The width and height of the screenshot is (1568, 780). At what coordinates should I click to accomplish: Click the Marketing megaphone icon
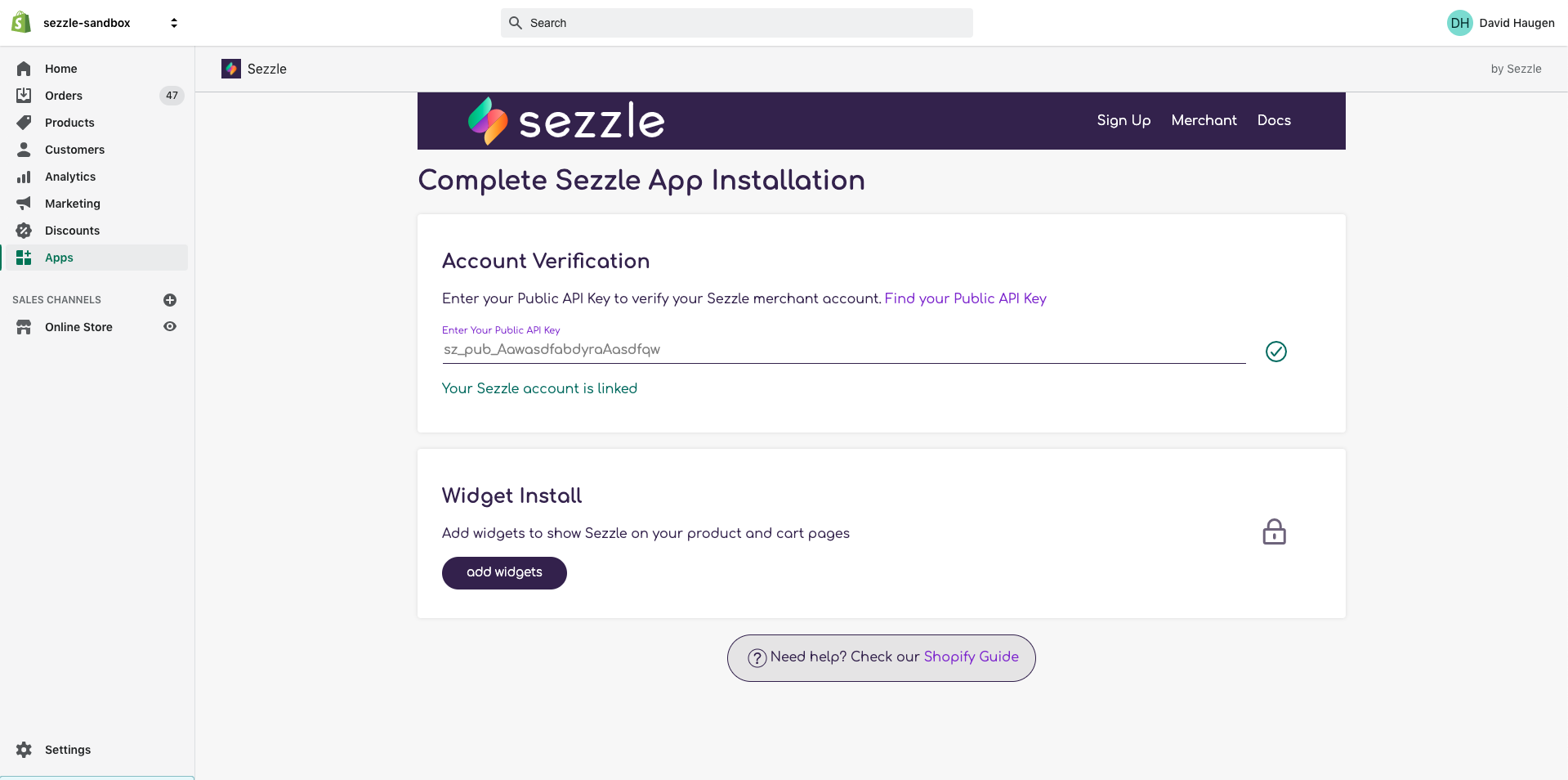(x=24, y=204)
